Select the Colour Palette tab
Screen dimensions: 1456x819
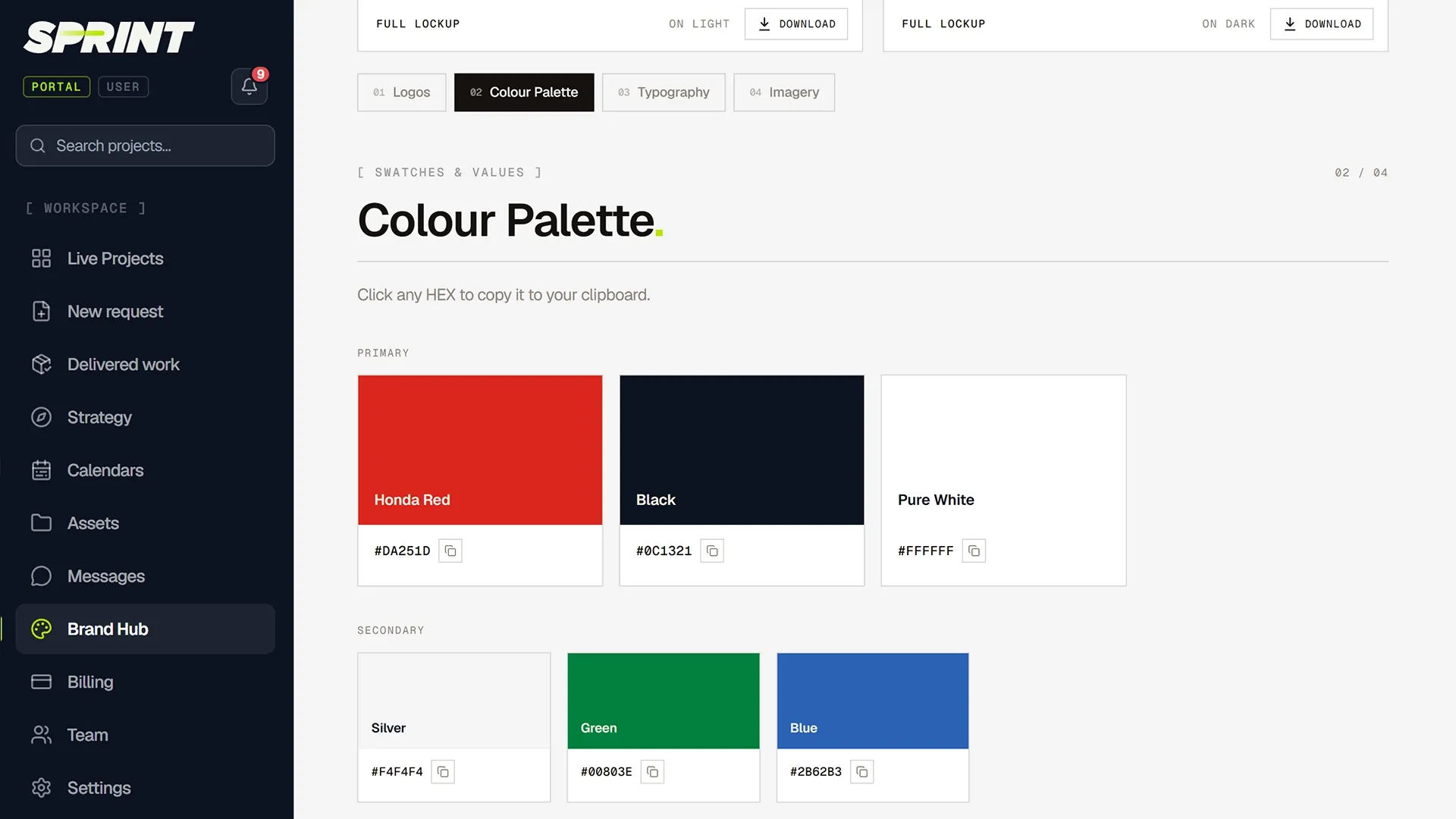524,93
